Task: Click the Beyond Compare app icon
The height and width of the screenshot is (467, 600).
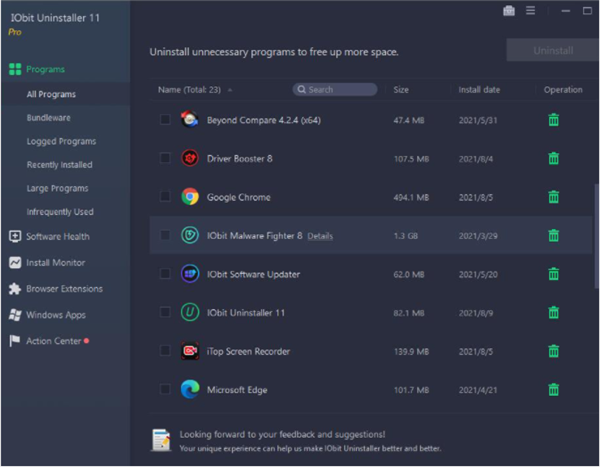Action: click(x=190, y=119)
